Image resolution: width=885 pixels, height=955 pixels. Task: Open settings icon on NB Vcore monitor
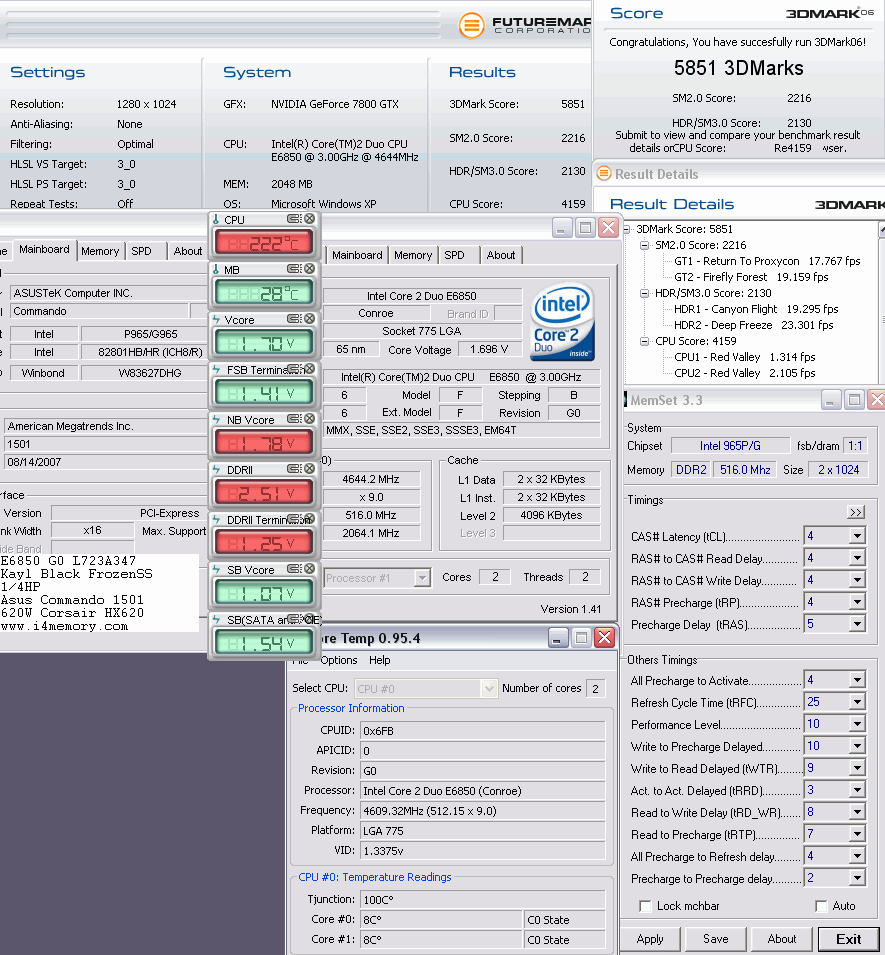294,418
